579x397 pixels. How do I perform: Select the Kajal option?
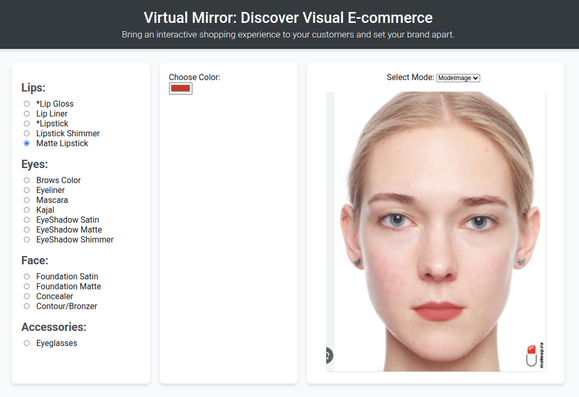27,210
